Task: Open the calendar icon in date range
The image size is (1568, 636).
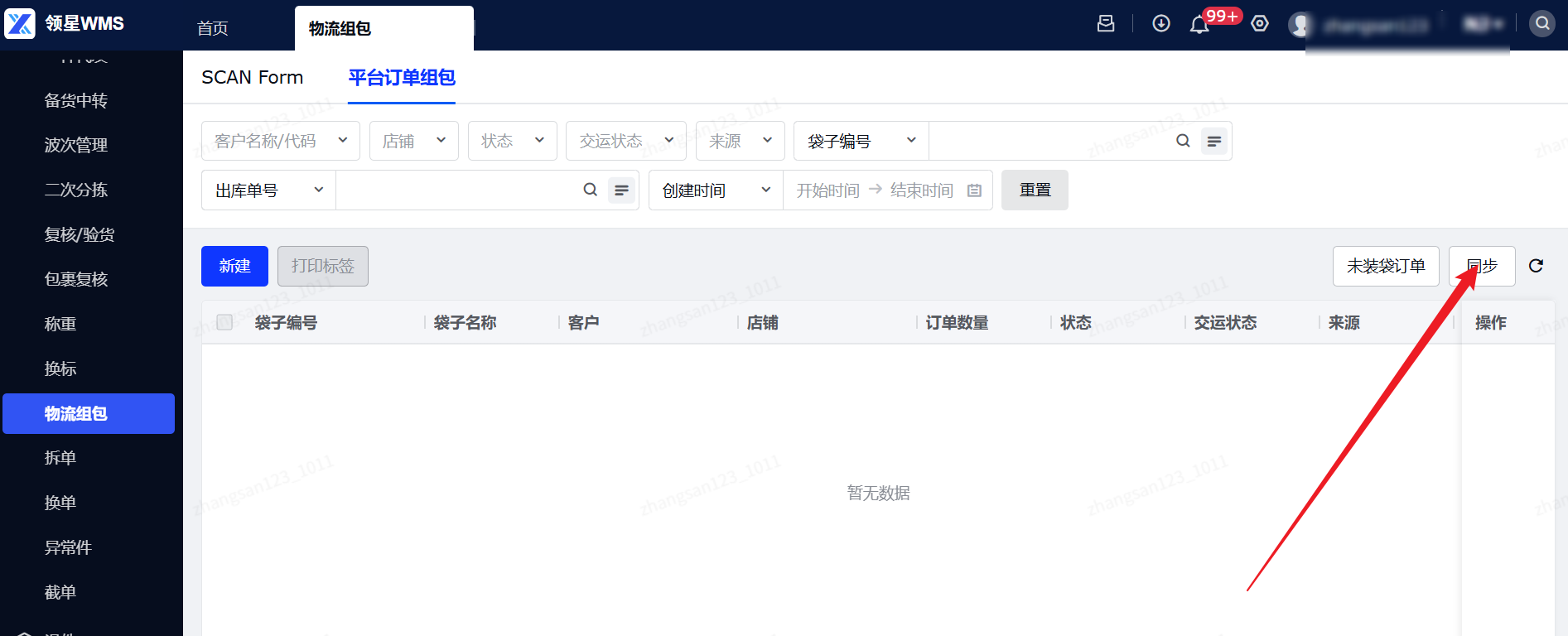Action: 974,190
